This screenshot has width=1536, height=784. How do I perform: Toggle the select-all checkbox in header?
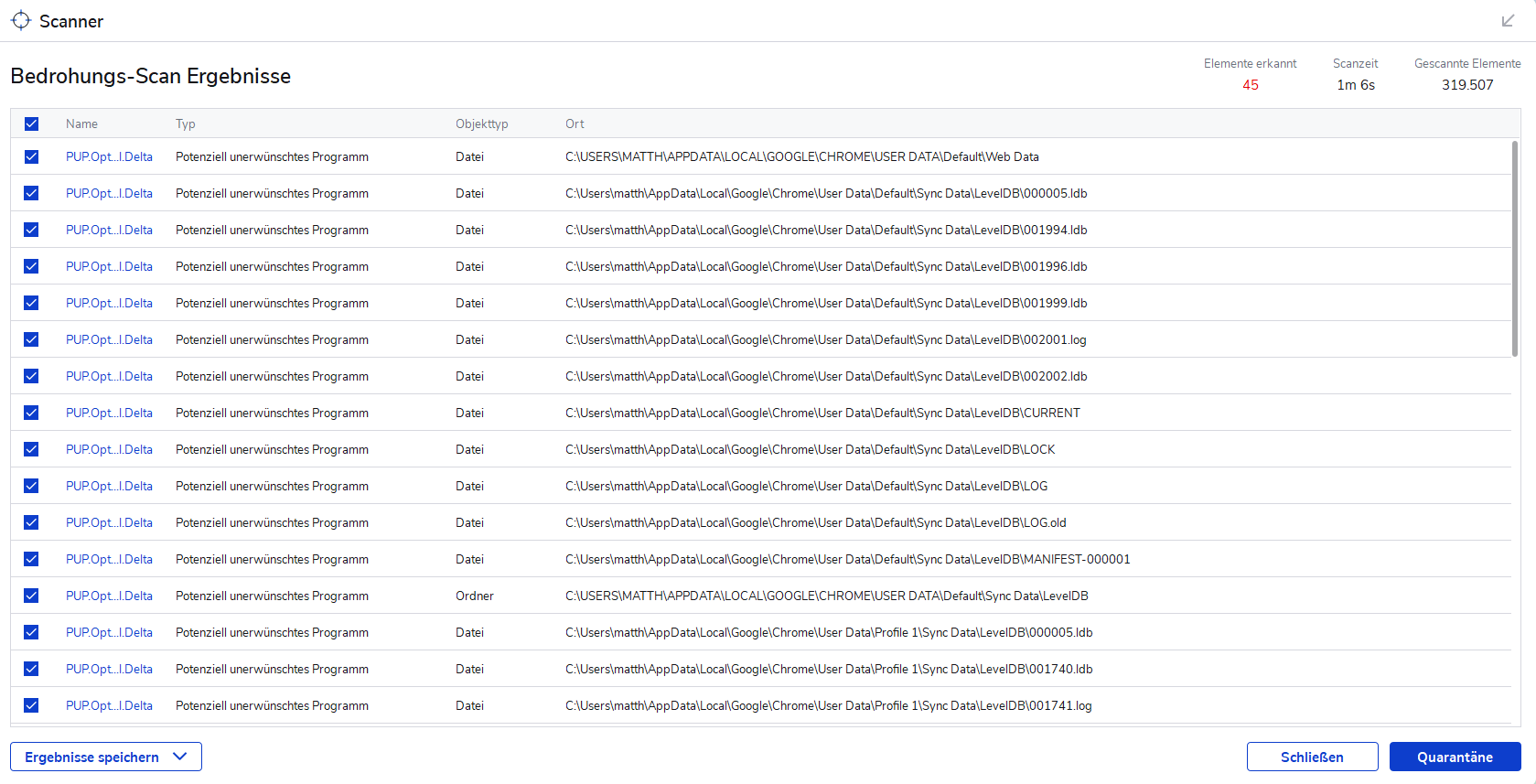[x=31, y=124]
